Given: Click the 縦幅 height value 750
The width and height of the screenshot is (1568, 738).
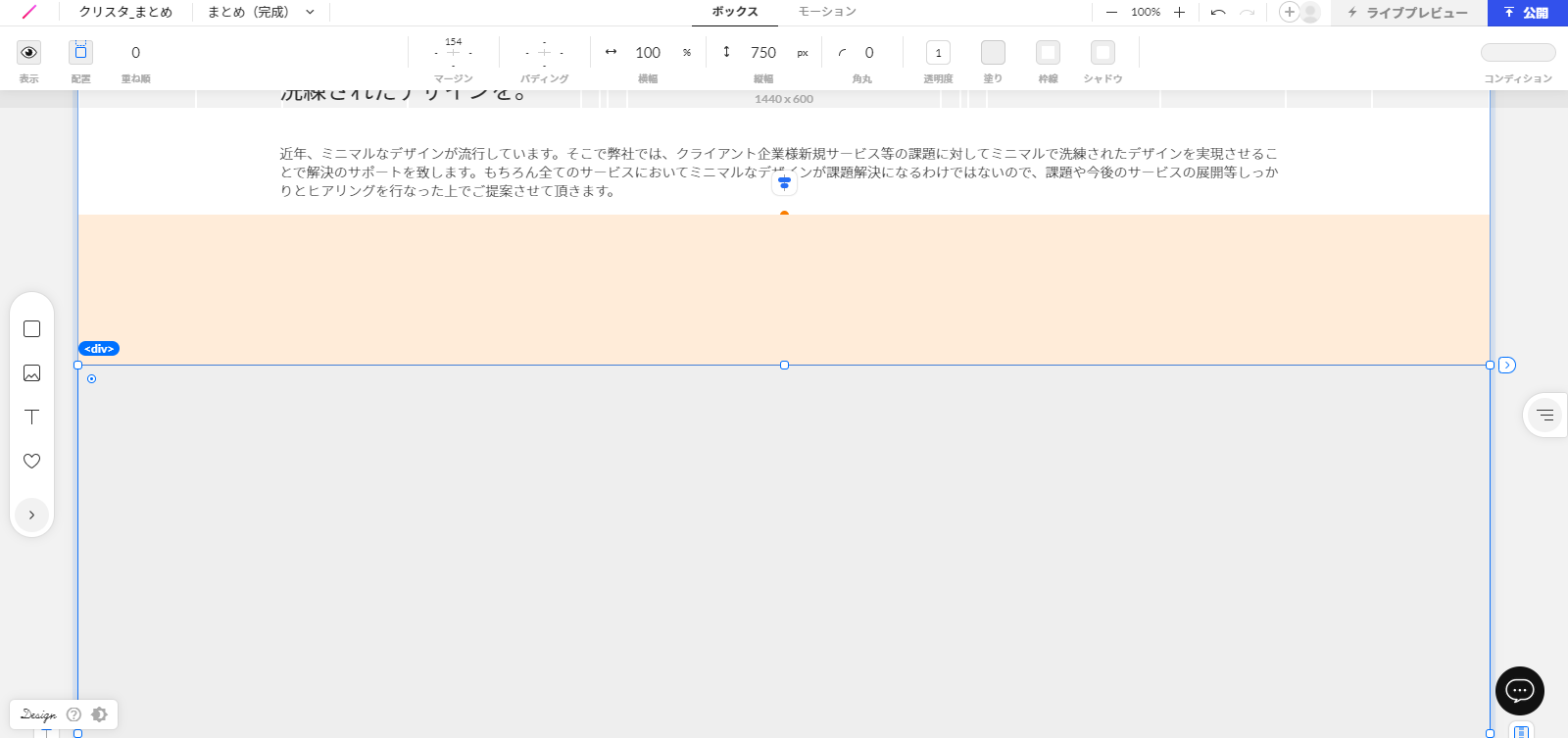Looking at the screenshot, I should [x=763, y=53].
